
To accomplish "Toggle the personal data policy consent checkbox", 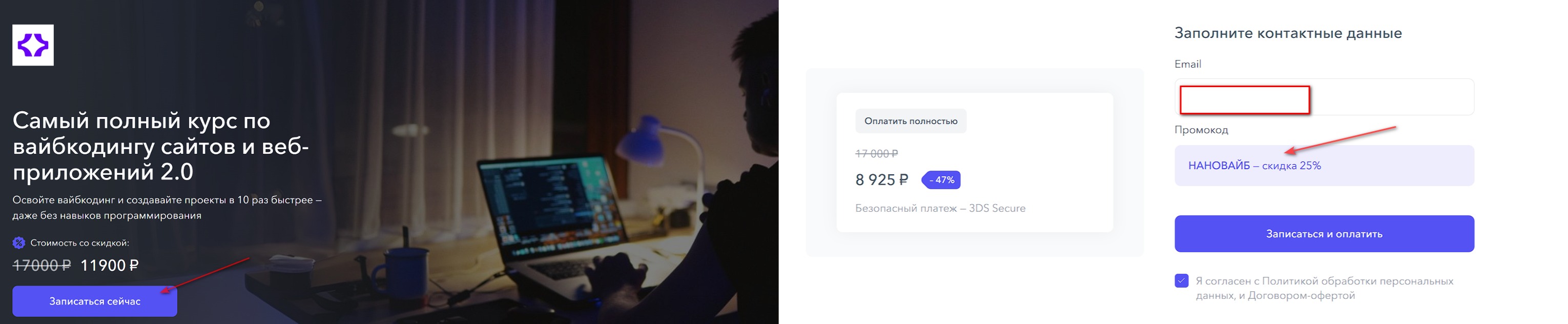I will pos(1182,281).
